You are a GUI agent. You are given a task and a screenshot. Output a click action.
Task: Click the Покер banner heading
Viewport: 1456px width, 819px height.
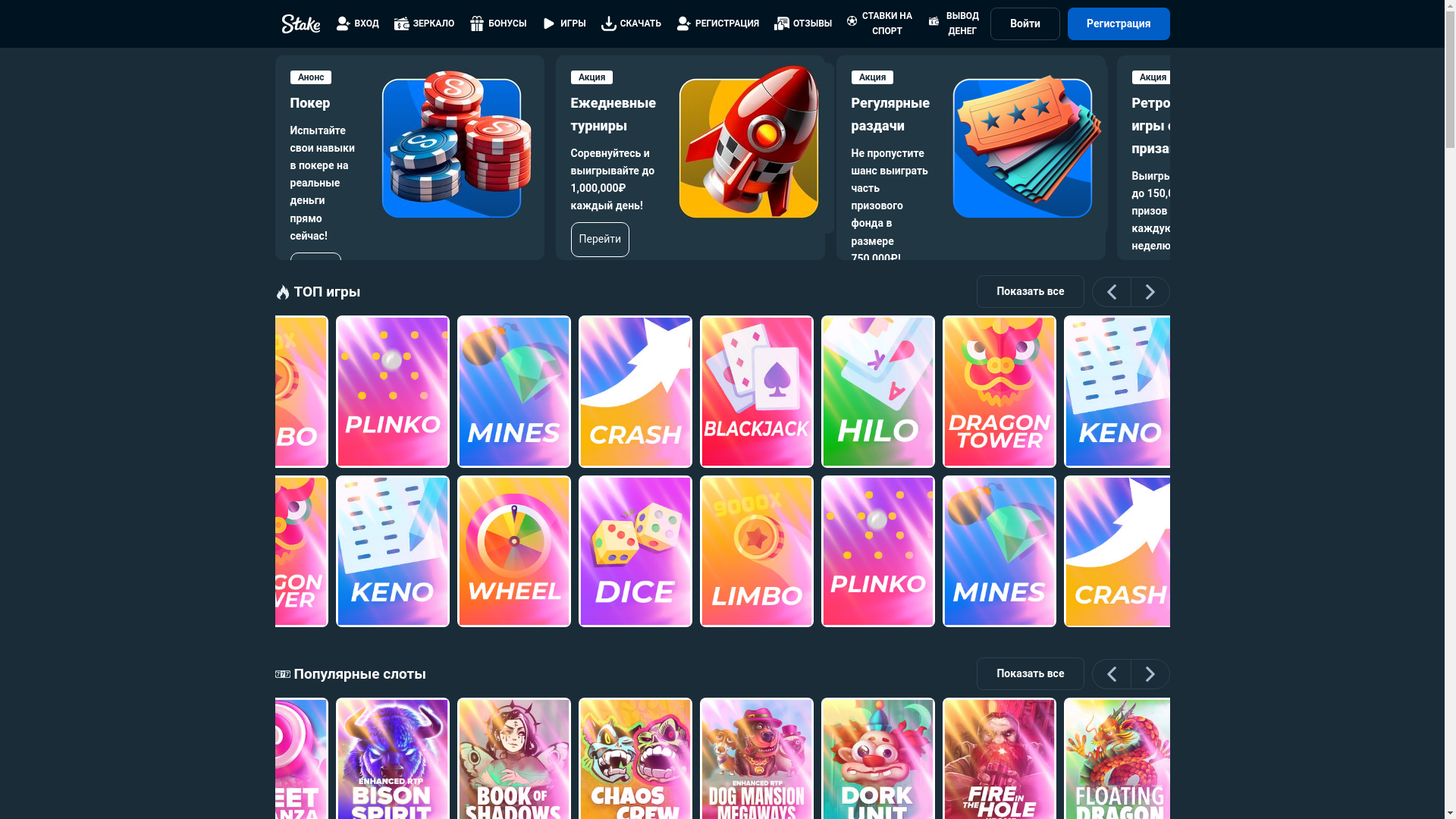point(310,103)
